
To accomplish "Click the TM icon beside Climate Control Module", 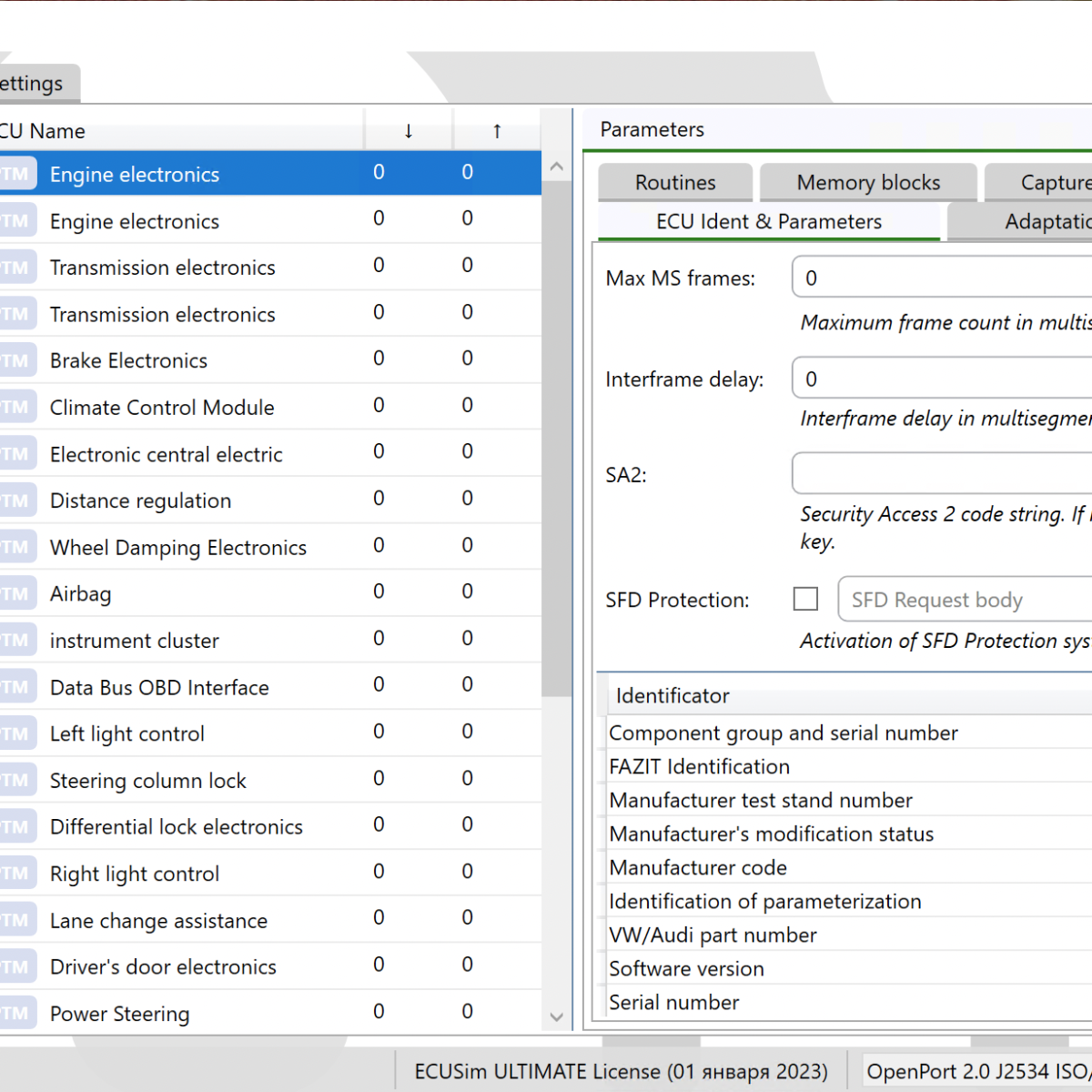I will 16,408.
